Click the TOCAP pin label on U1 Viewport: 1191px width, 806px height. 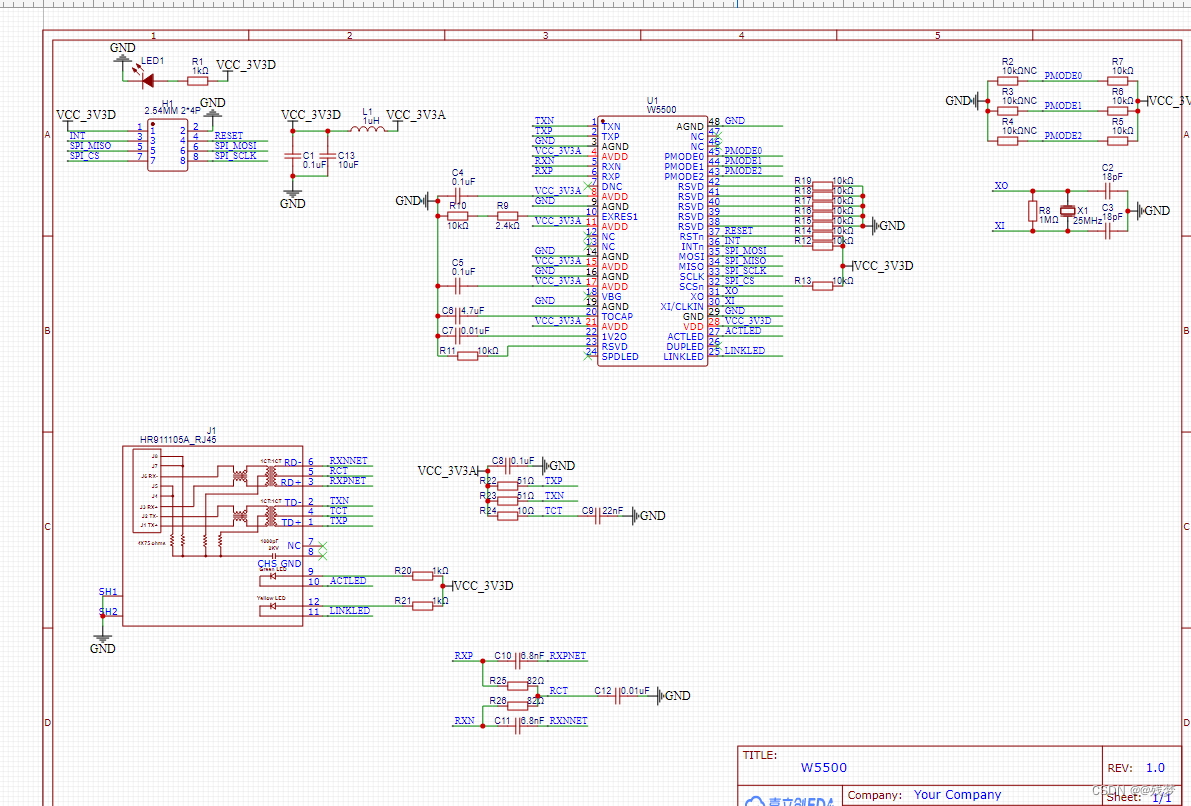618,316
